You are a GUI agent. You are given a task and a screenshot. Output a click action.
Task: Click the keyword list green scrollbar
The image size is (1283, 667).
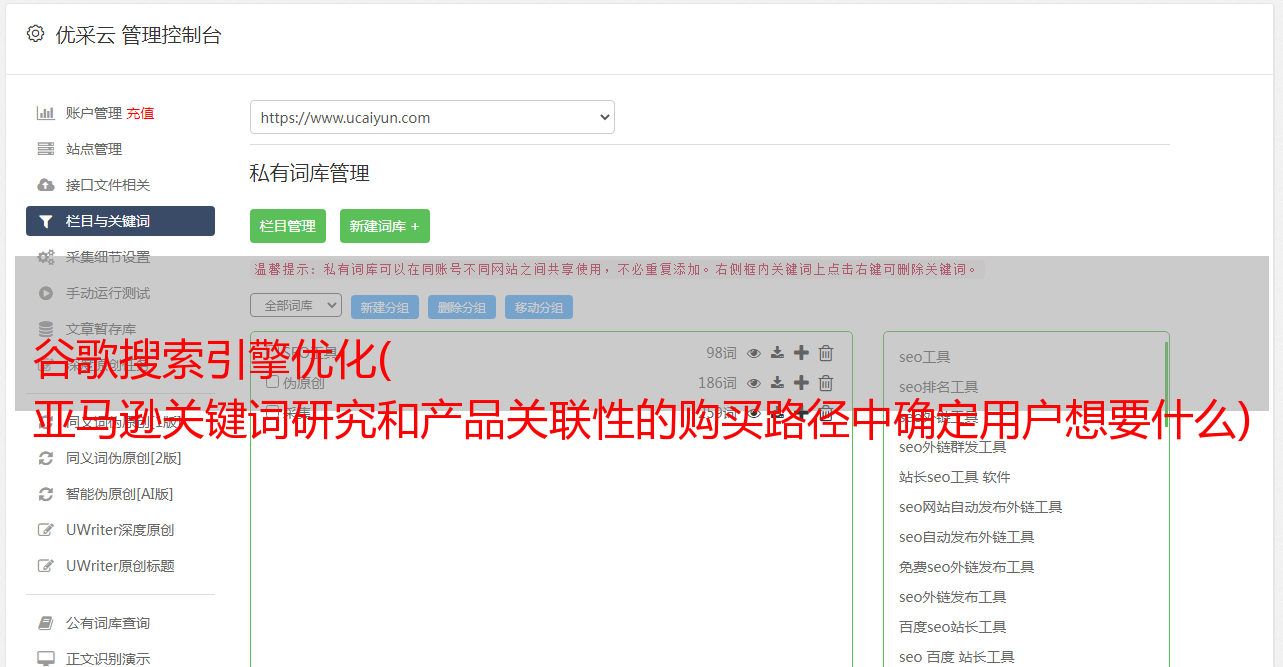(x=1166, y=385)
